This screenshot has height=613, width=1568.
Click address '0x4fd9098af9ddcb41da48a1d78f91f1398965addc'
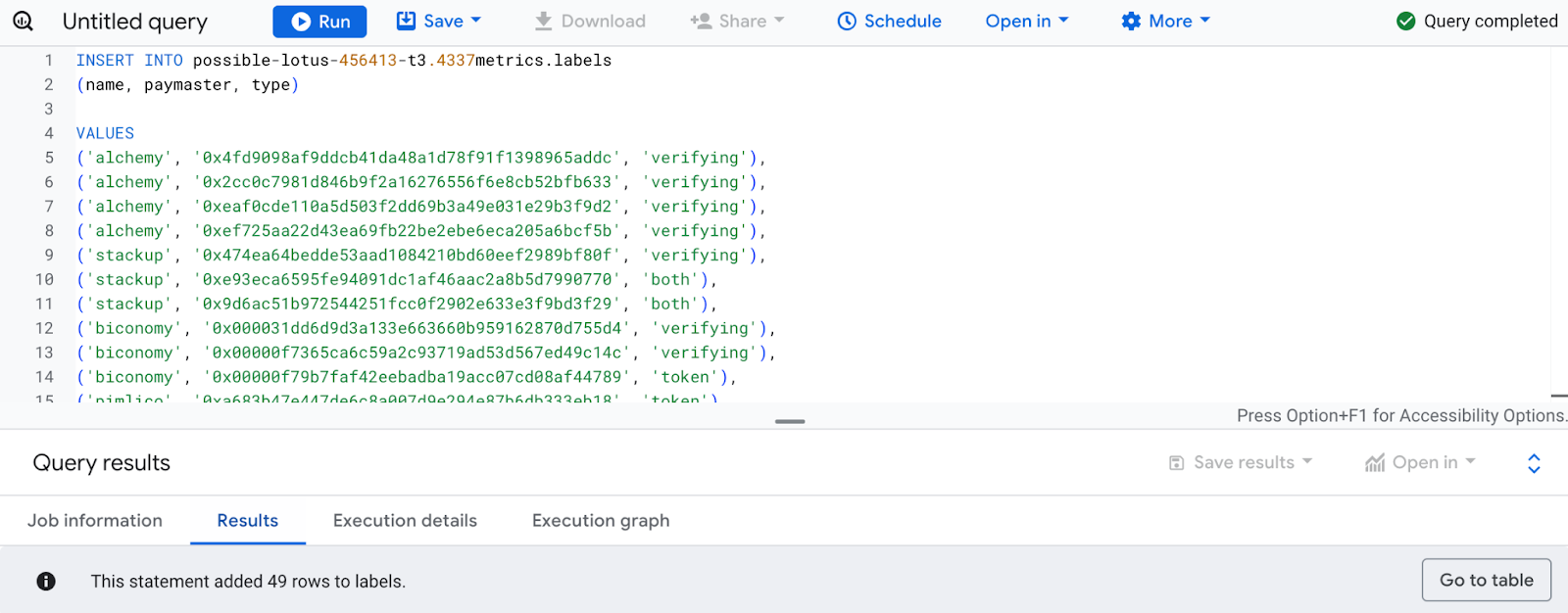click(408, 158)
